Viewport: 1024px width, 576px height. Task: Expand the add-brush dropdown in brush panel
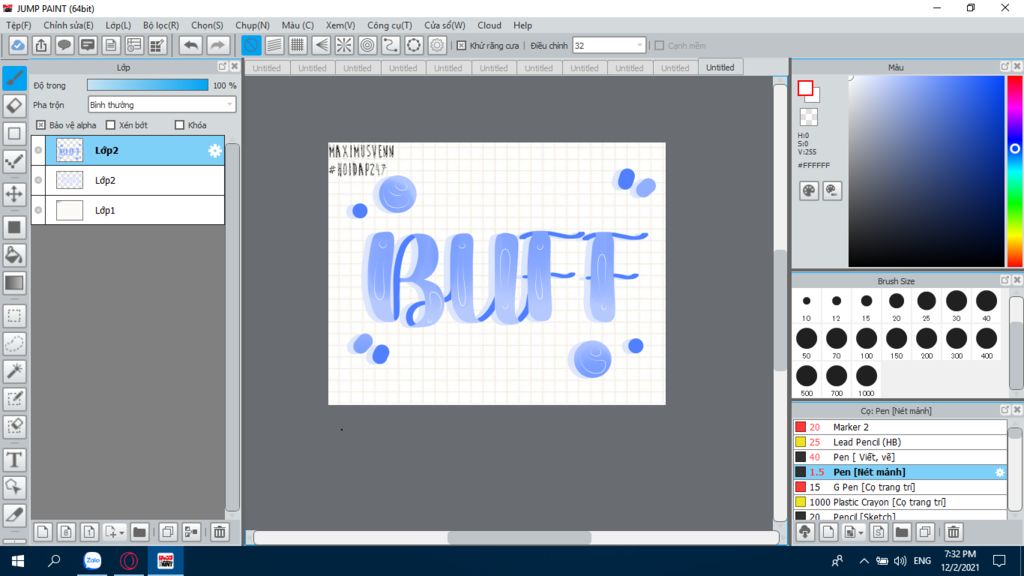coord(861,533)
